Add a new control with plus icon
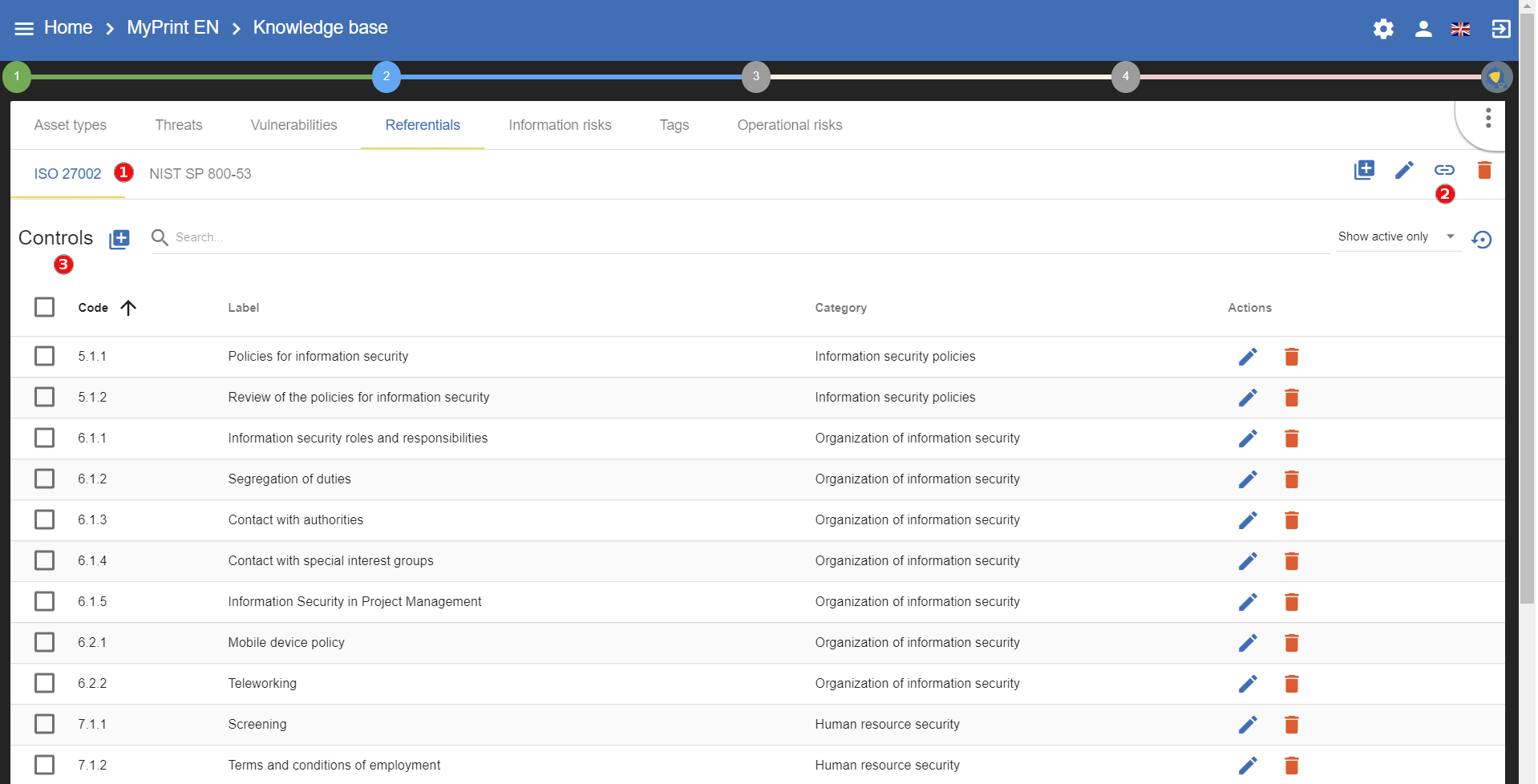1538x784 pixels. 119,239
